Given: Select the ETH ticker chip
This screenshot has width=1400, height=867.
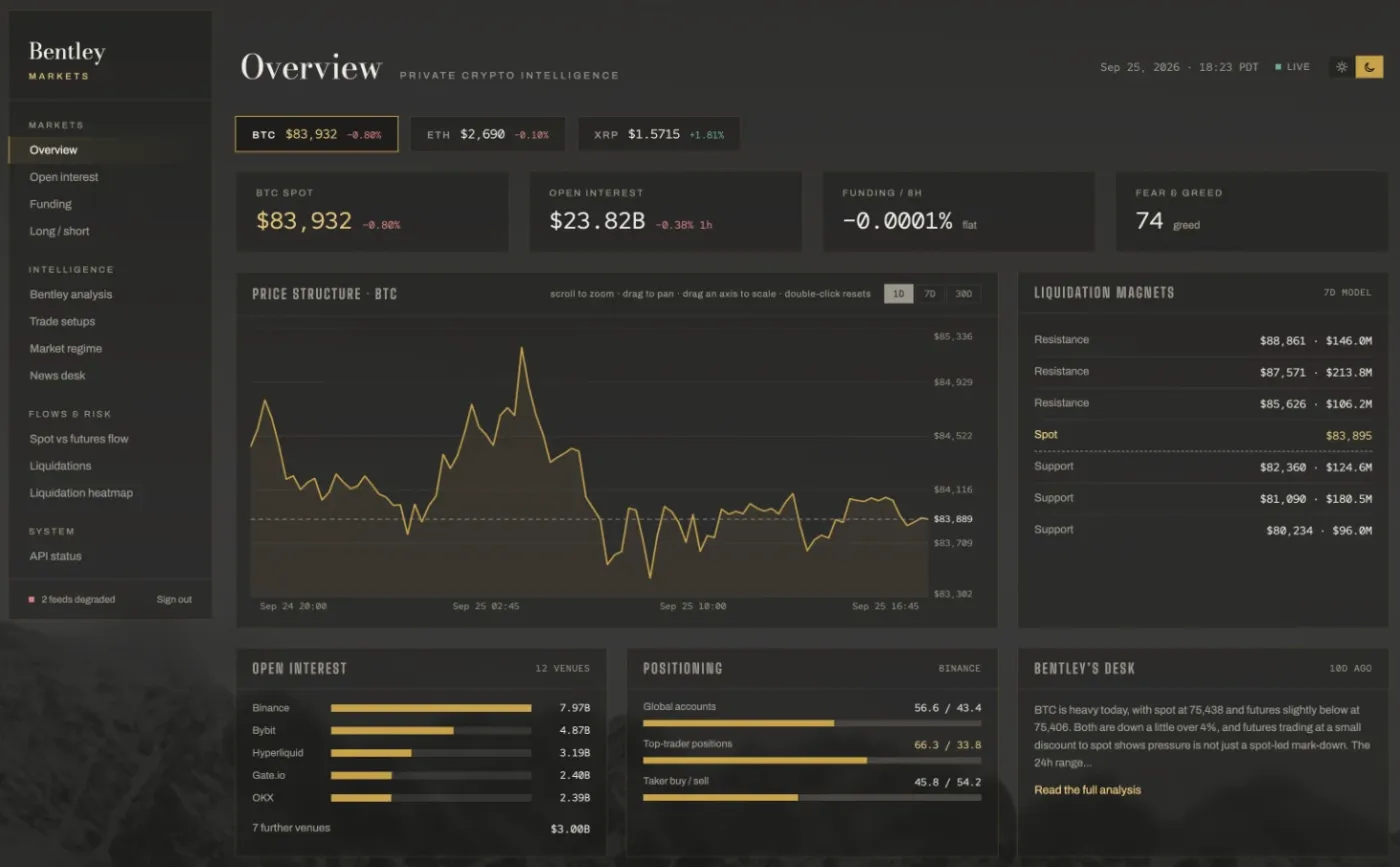Looking at the screenshot, I should click(487, 134).
